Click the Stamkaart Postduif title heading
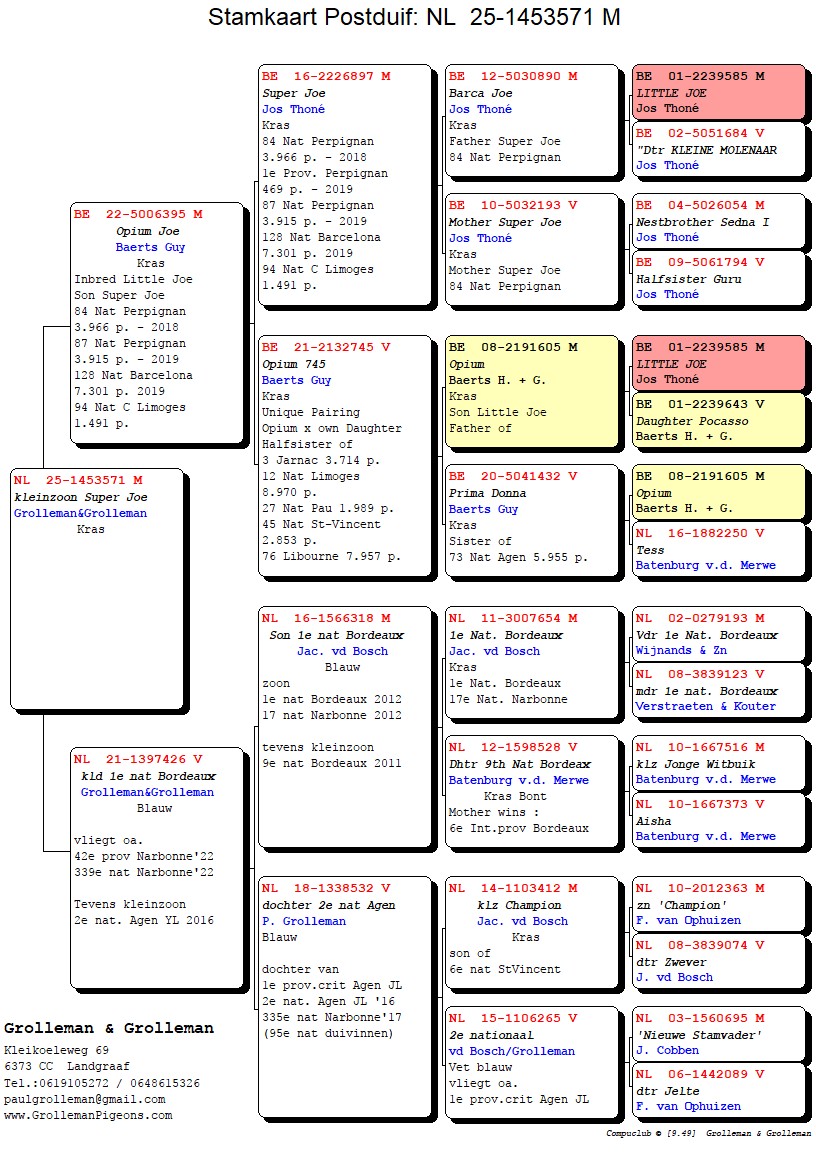Viewport: 816px width, 1172px height. click(x=413, y=18)
